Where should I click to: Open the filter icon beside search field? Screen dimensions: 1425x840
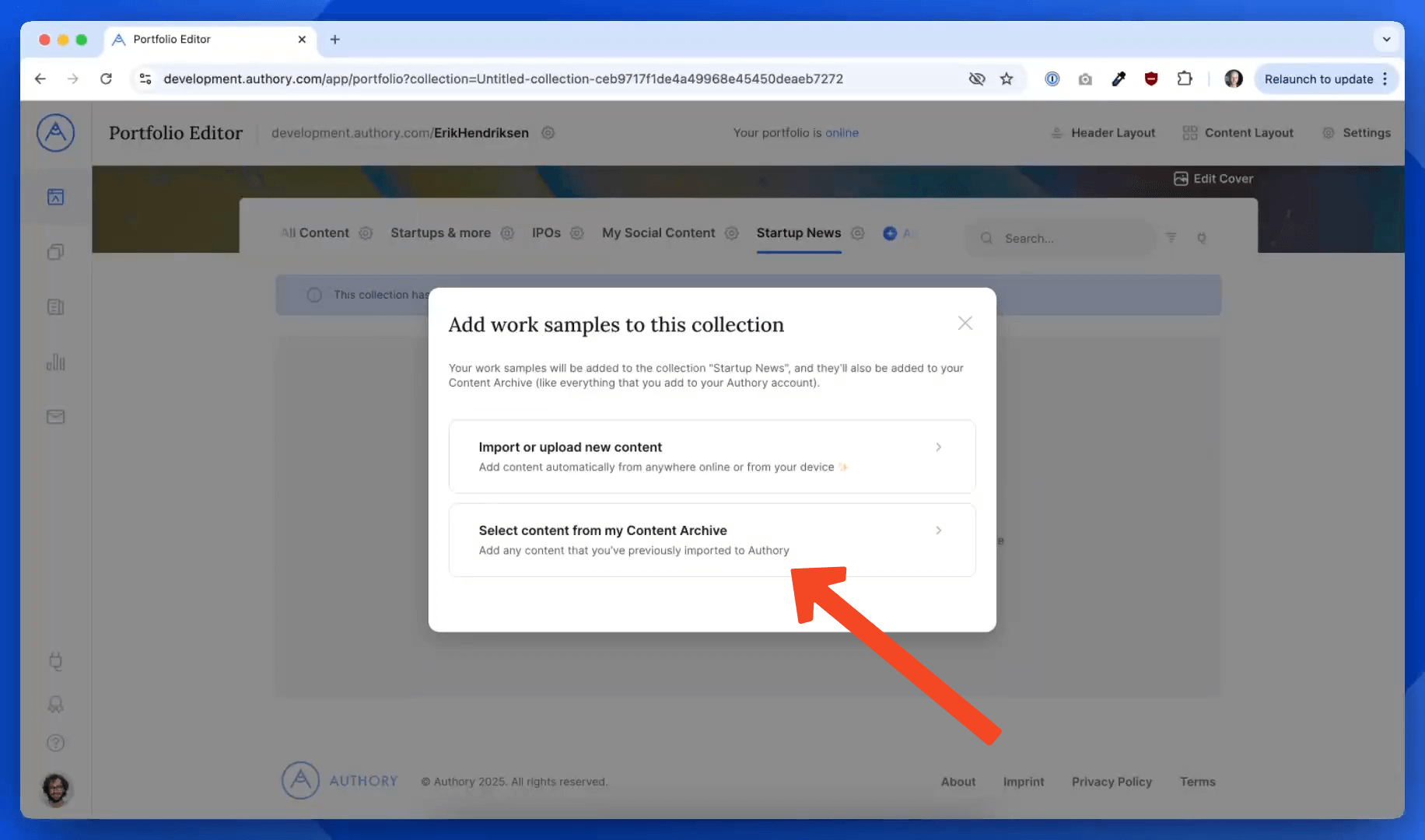(x=1171, y=238)
